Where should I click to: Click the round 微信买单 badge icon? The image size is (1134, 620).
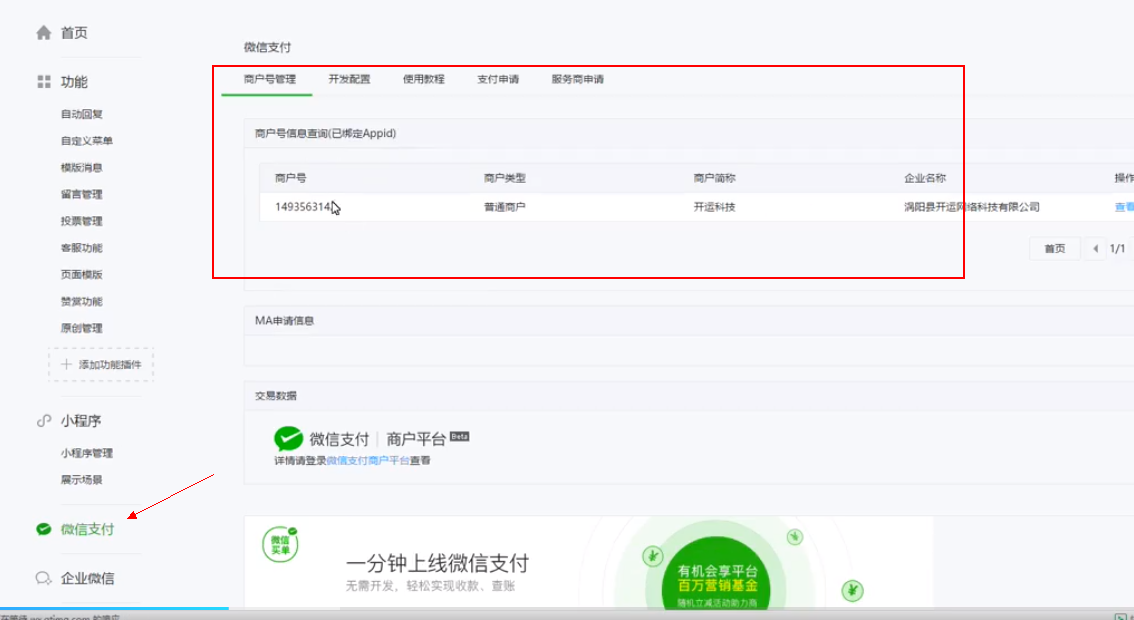click(x=280, y=544)
